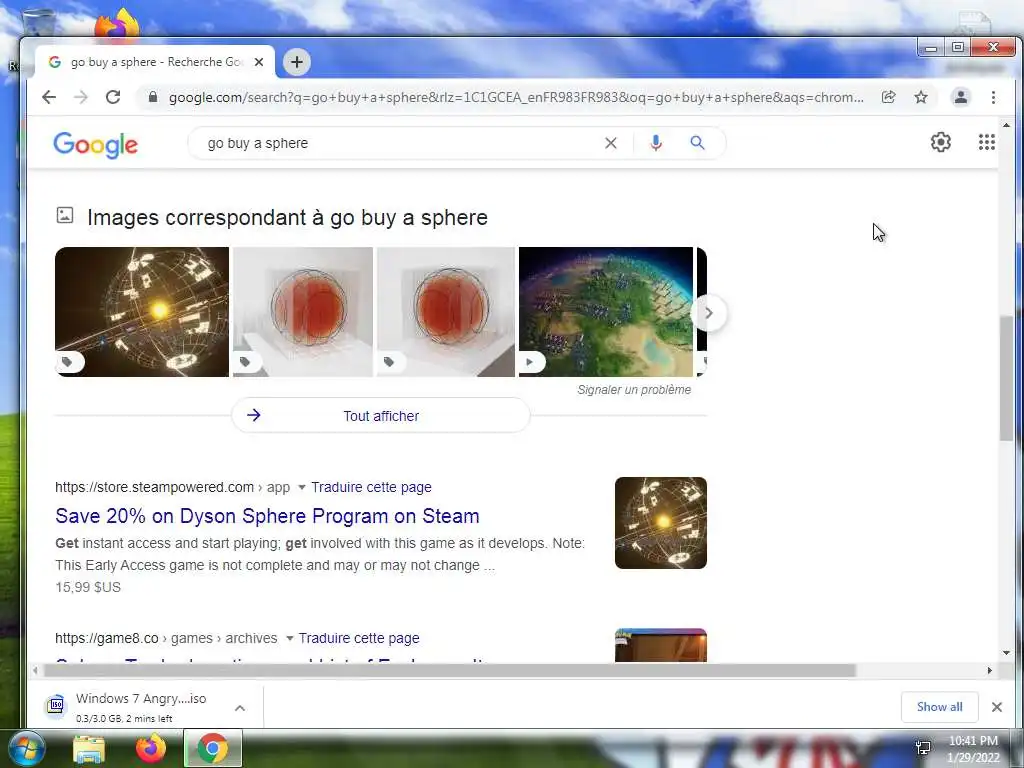Clear the search box with X
The image size is (1024, 768).
pyautogui.click(x=611, y=143)
